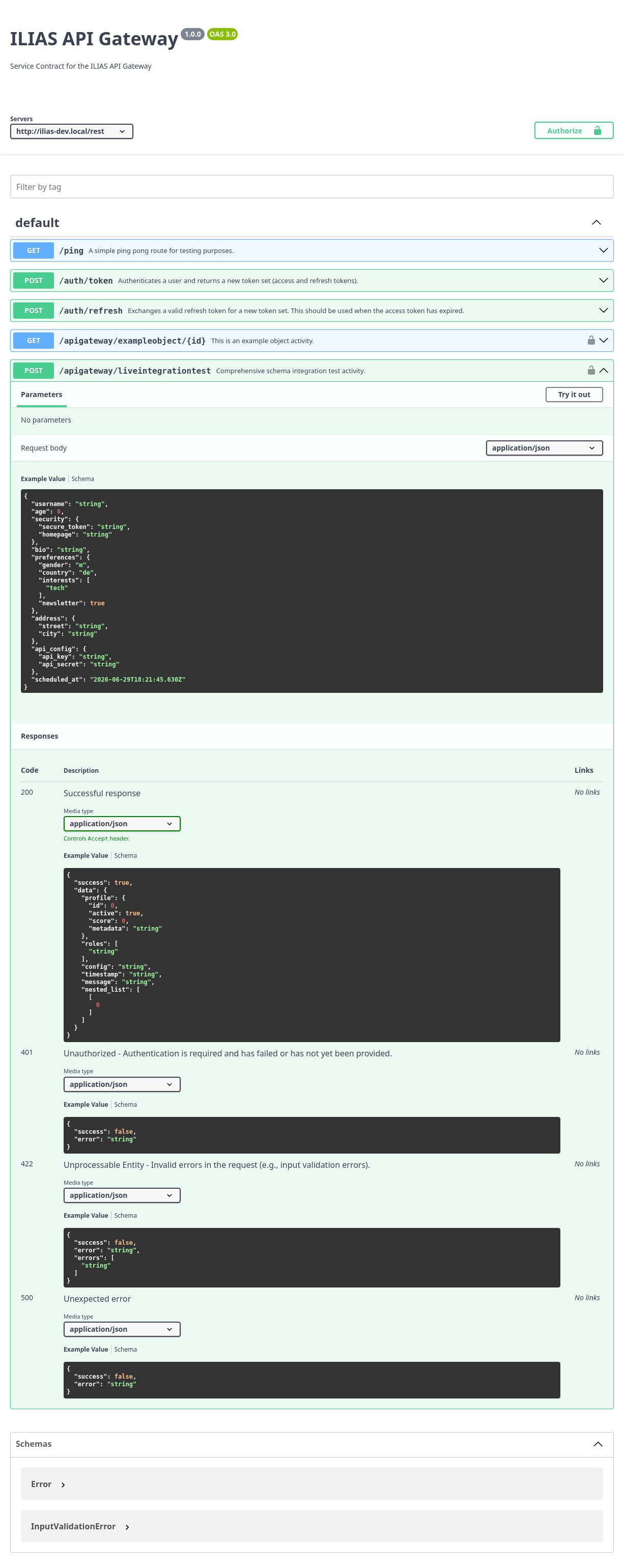
Task: Switch request body to Schema tab
Action: pyautogui.click(x=83, y=479)
